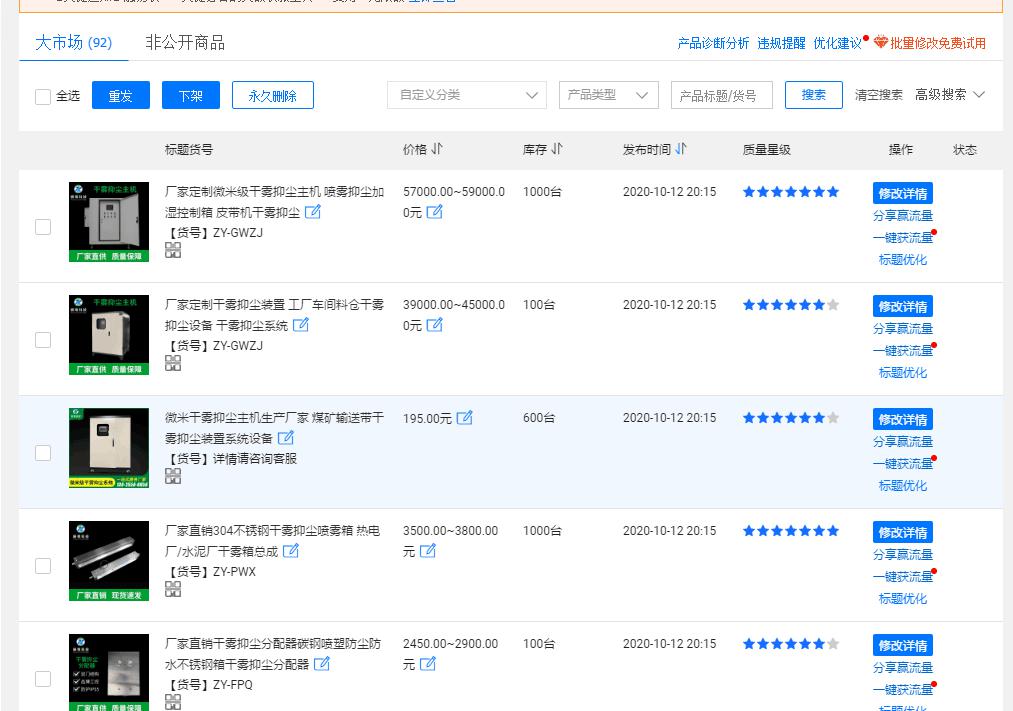Tick the checkbox beside the ZY-FPQ product
The width and height of the screenshot is (1013, 711).
pyautogui.click(x=42, y=679)
